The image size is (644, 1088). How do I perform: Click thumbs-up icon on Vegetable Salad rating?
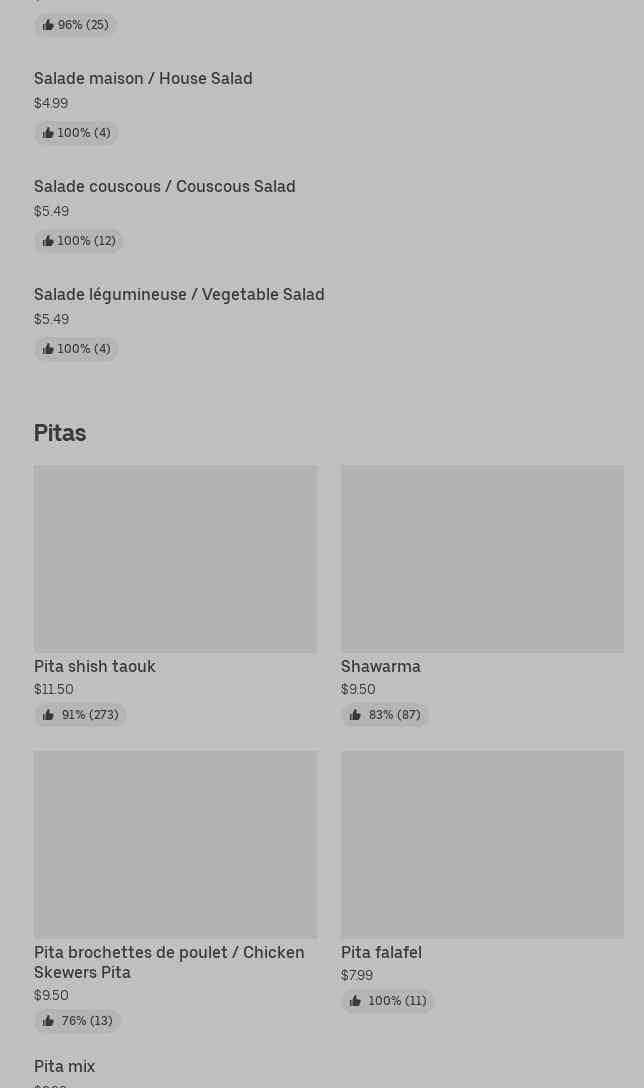48,349
